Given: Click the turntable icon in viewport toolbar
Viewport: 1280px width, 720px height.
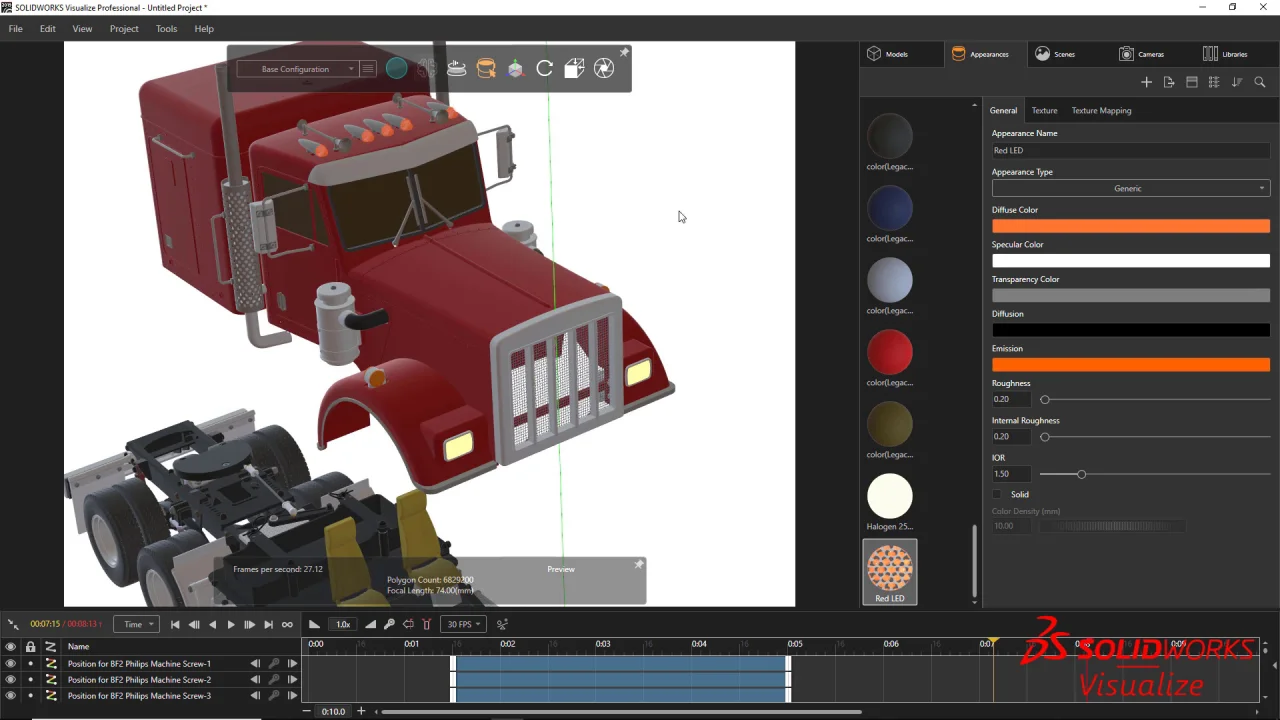Looking at the screenshot, I should pyautogui.click(x=456, y=68).
